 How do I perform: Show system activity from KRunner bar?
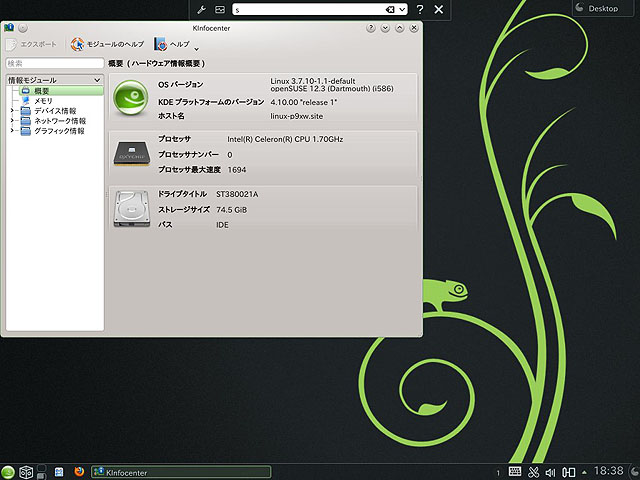pyautogui.click(x=220, y=9)
